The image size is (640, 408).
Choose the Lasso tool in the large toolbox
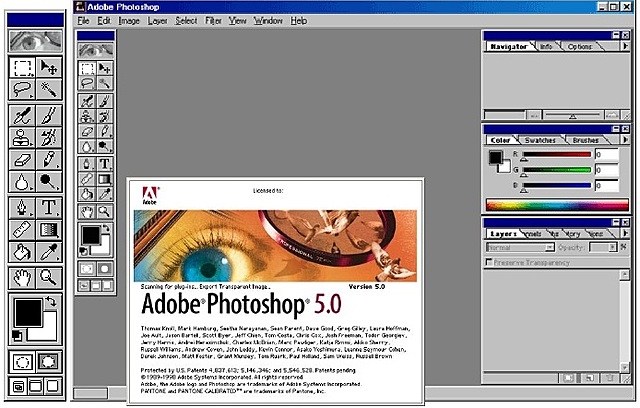pyautogui.click(x=22, y=89)
